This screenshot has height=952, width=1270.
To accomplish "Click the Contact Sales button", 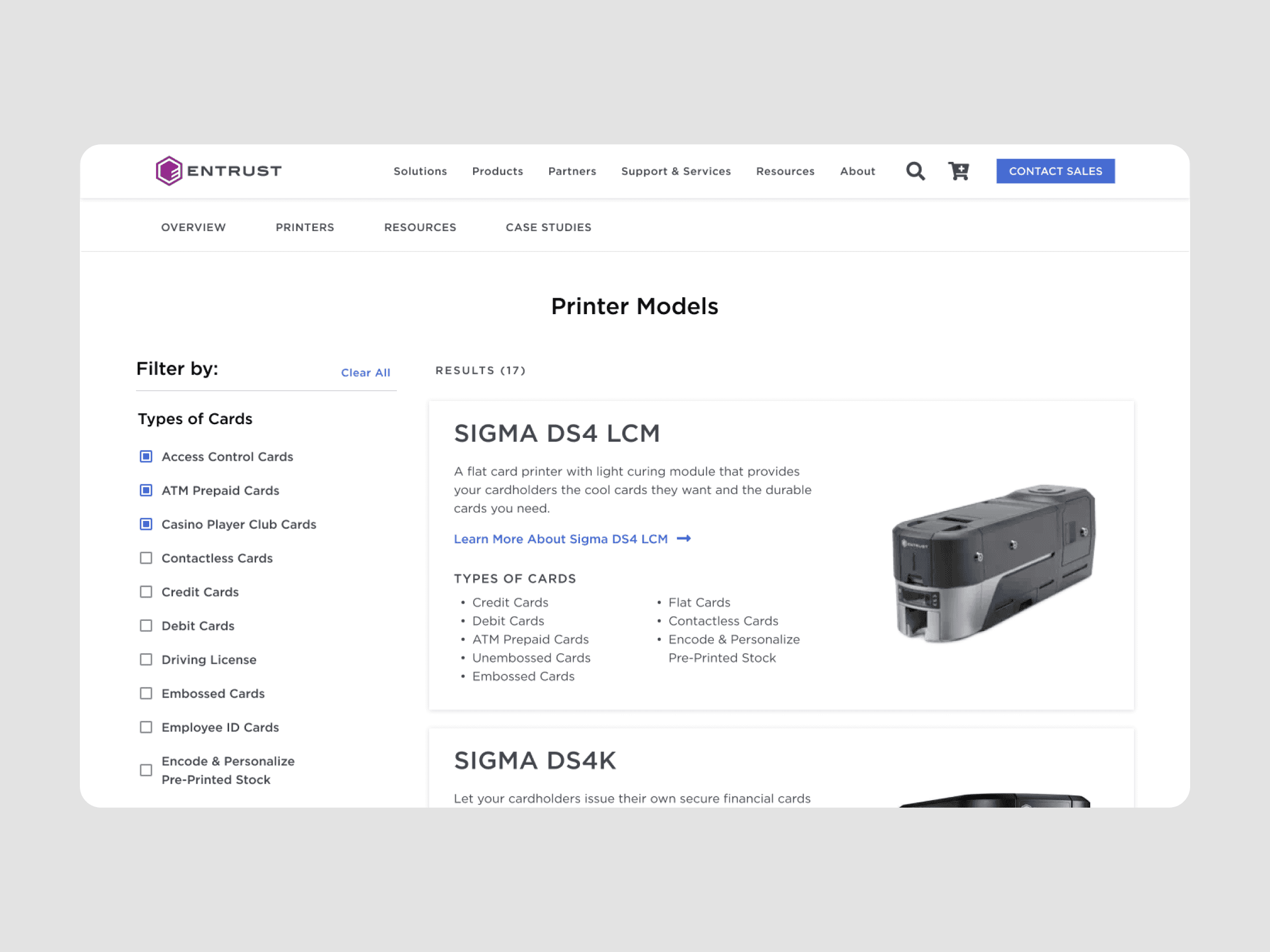I will tap(1055, 171).
